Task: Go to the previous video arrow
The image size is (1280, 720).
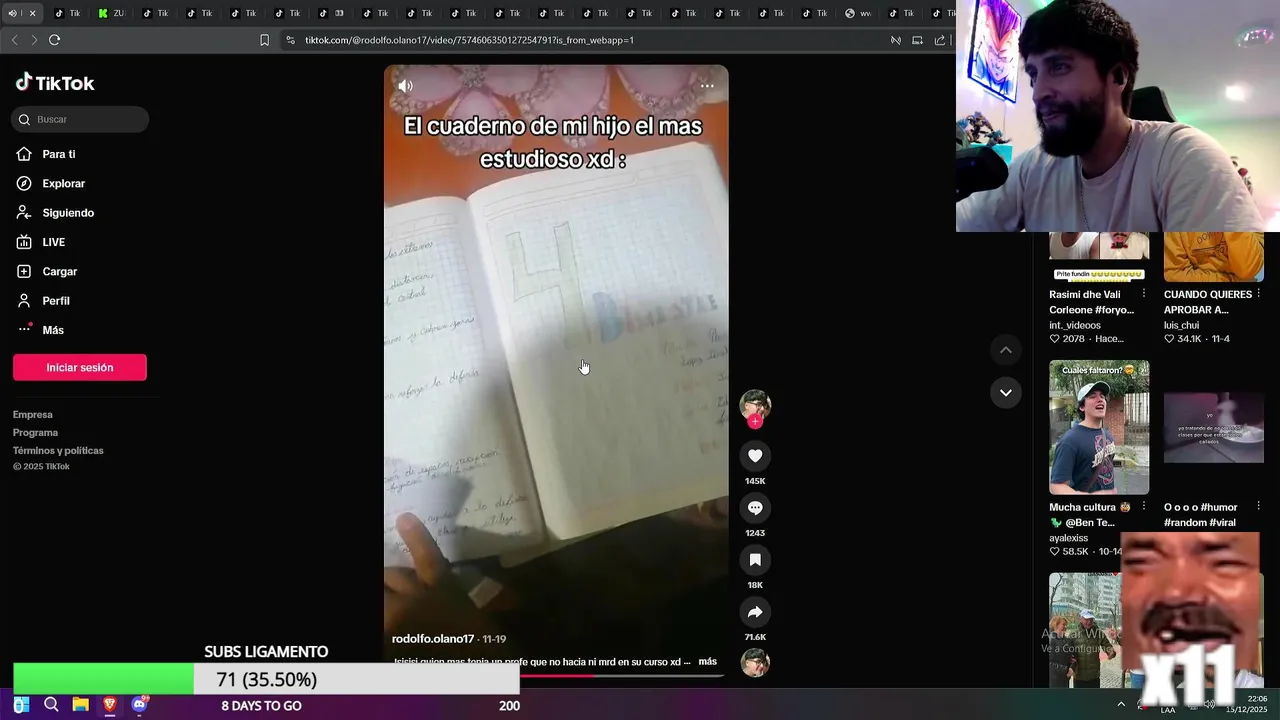Action: point(1005,350)
